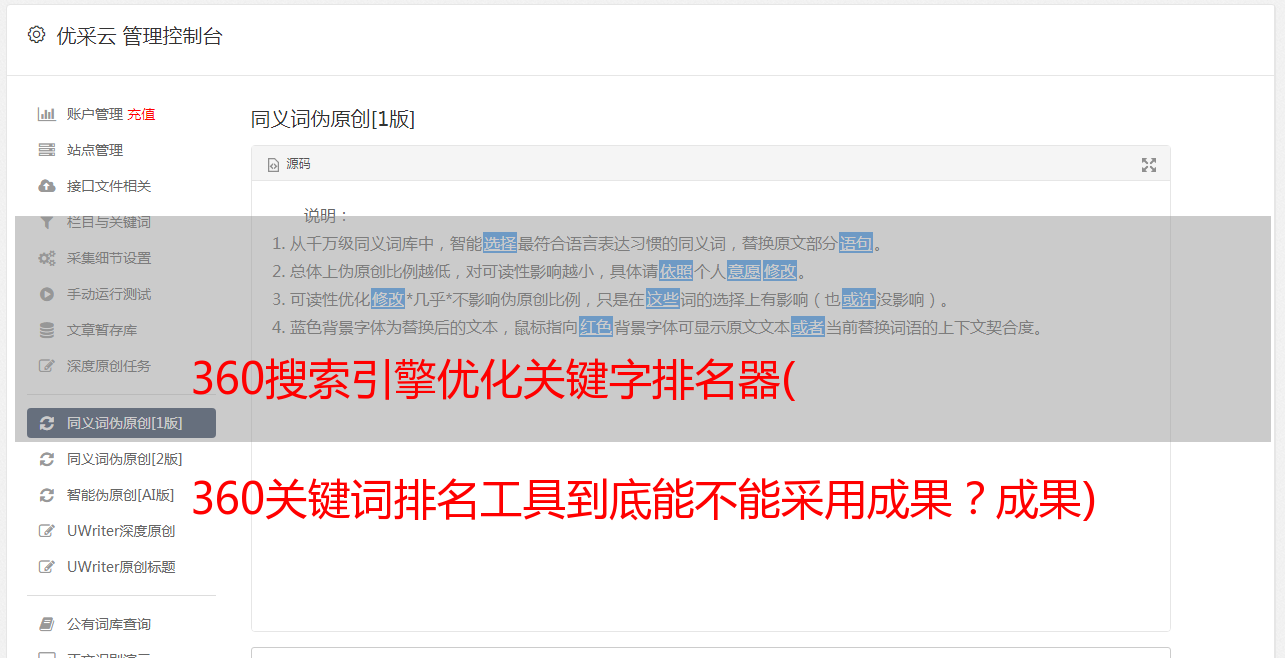Open 手动运行测试 sidebar item
Screen dimensions: 1285x658
click(x=121, y=294)
